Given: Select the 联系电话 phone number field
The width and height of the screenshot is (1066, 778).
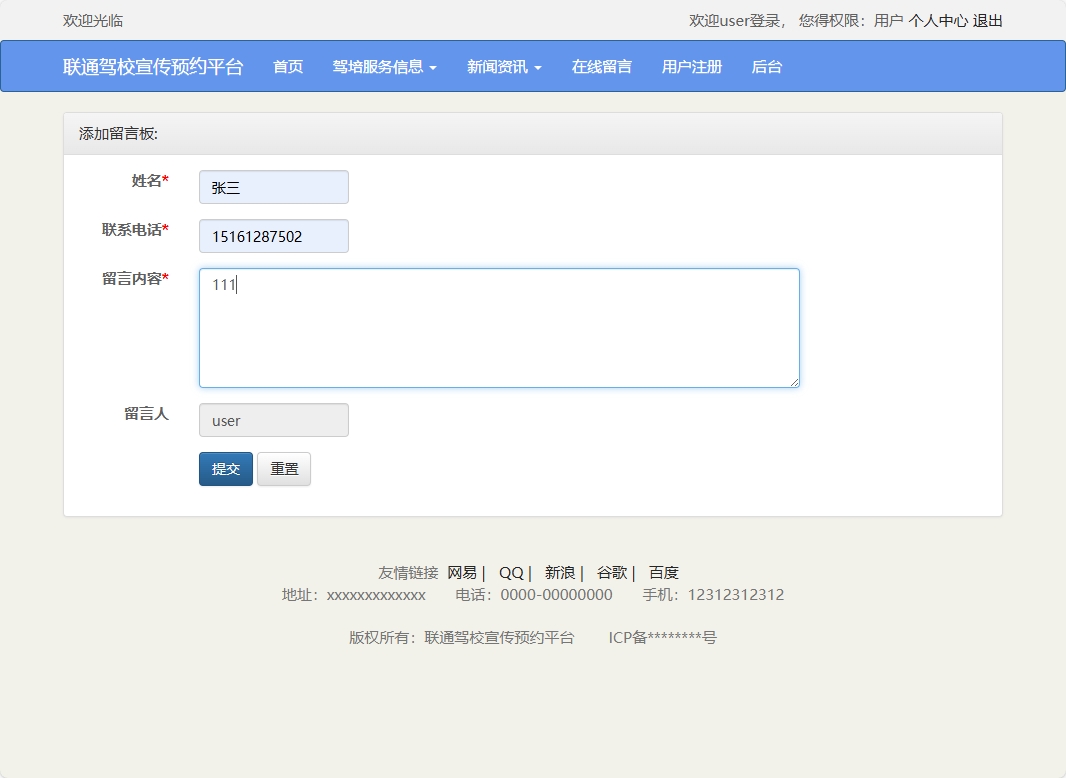Looking at the screenshot, I should [x=273, y=236].
